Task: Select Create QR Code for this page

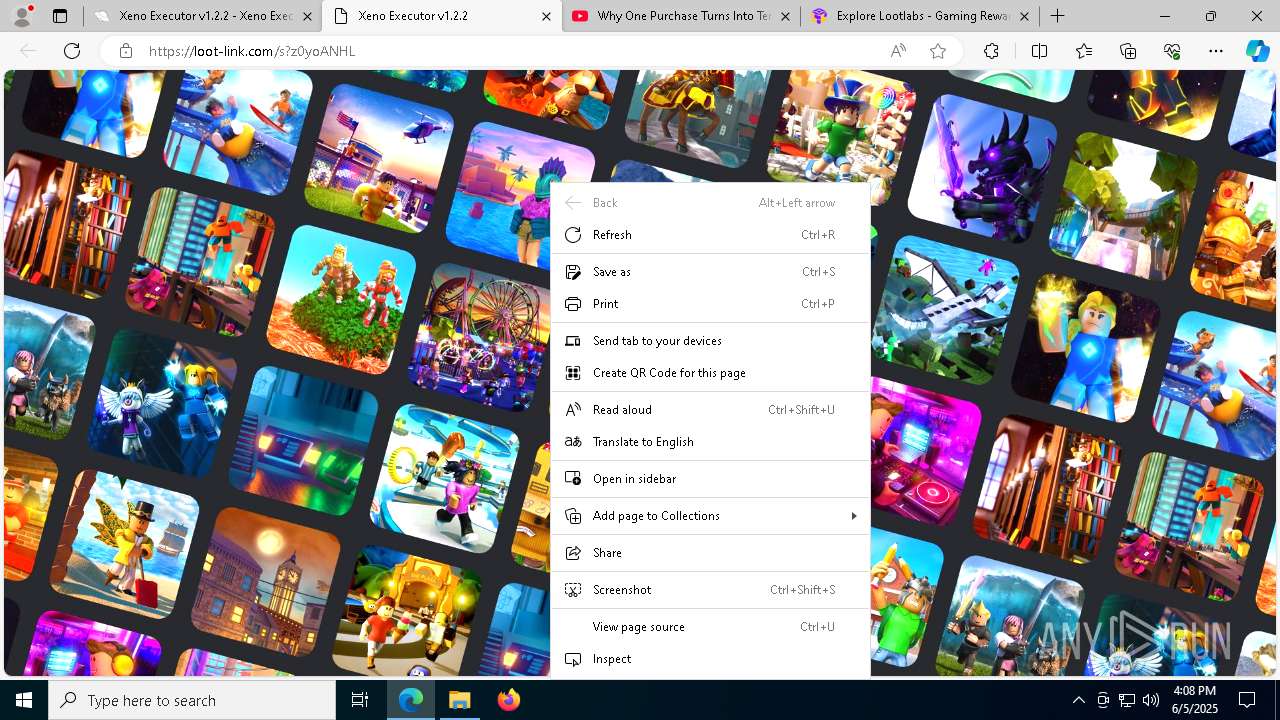Action: [710, 373]
